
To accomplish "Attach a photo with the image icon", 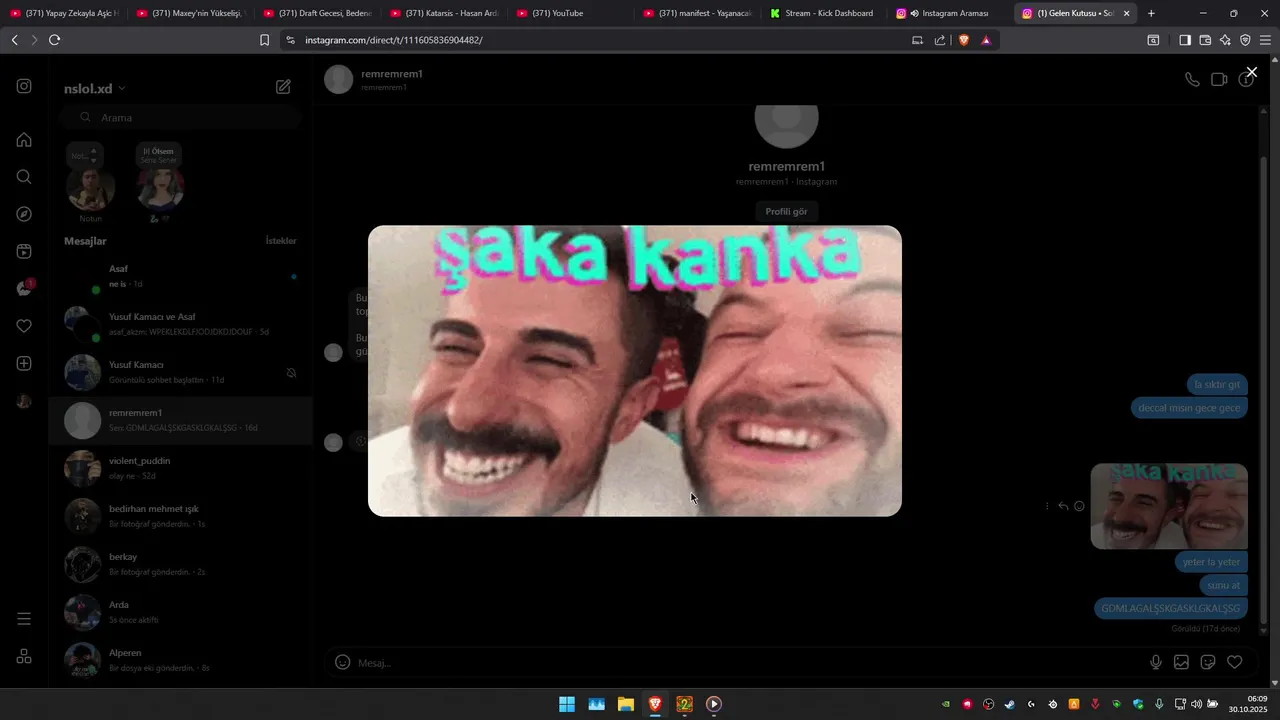I will point(1181,662).
